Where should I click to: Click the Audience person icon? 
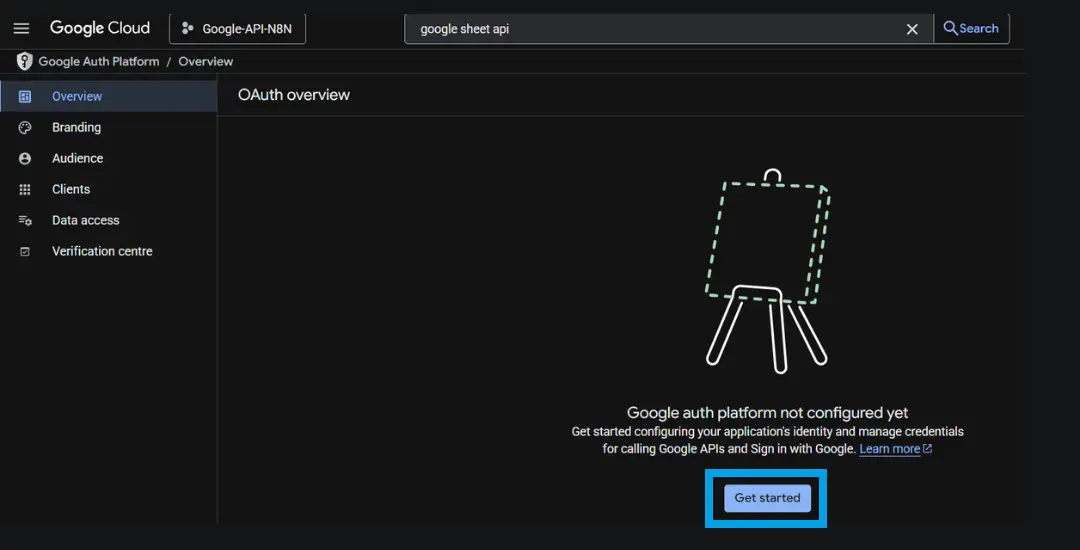coord(25,158)
